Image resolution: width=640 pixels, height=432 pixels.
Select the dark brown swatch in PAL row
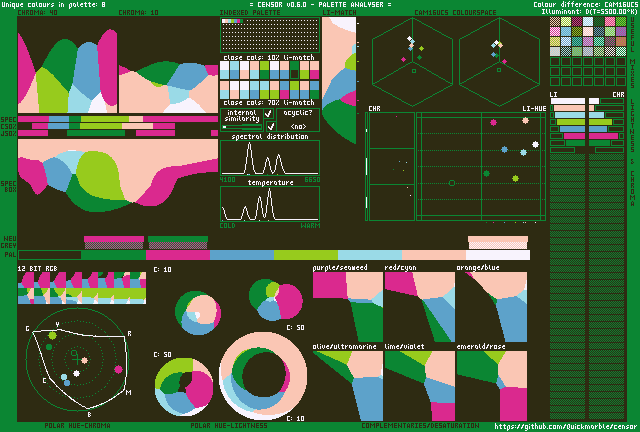point(50,255)
